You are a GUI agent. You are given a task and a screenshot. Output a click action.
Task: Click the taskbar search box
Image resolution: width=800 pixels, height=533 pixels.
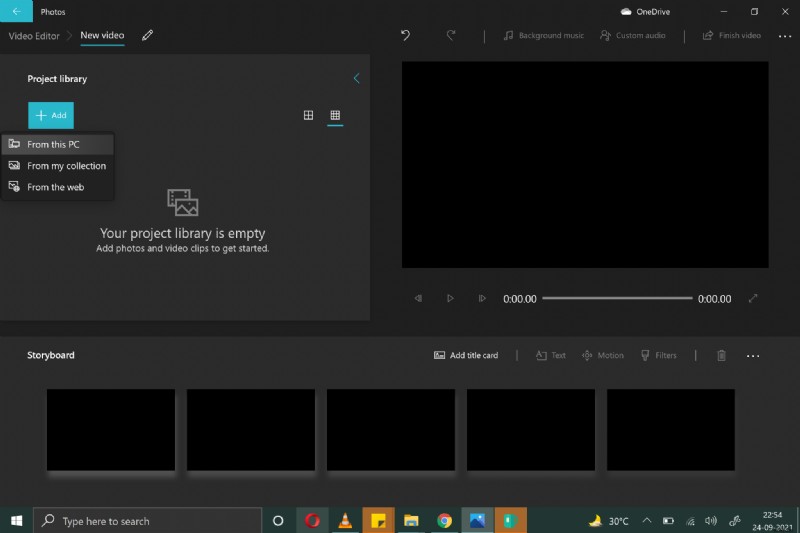click(147, 521)
